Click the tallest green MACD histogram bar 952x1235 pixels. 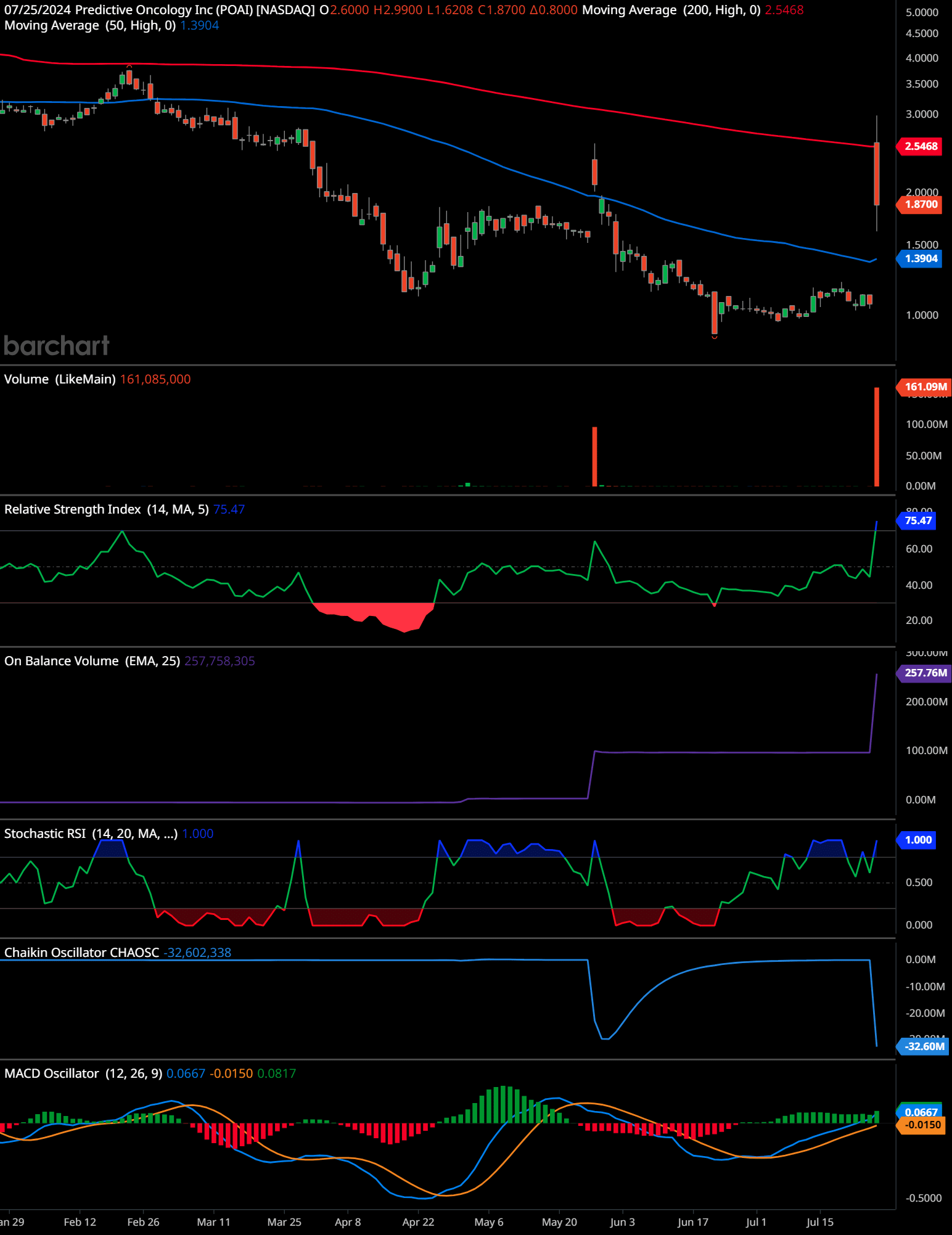[x=503, y=1104]
